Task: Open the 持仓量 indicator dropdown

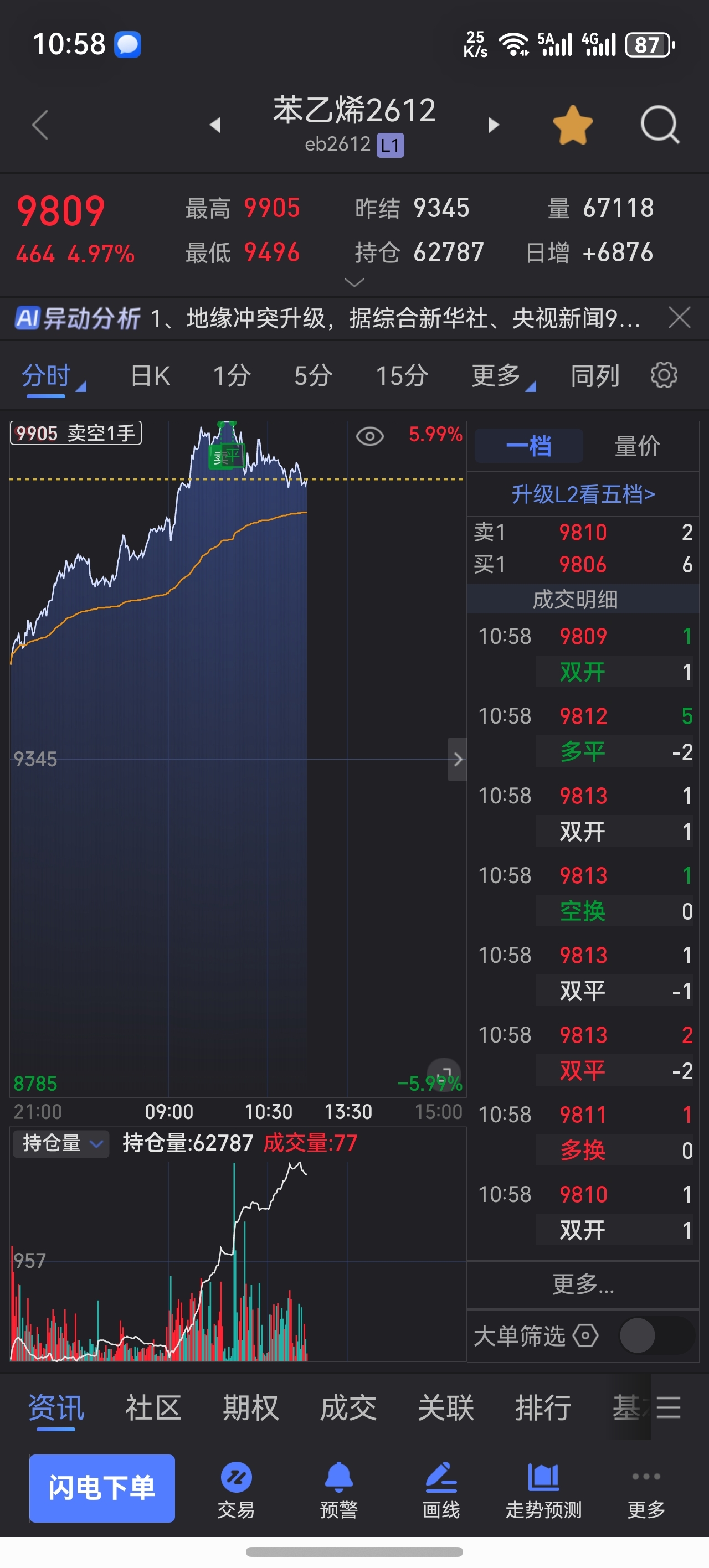Action: (61, 1143)
